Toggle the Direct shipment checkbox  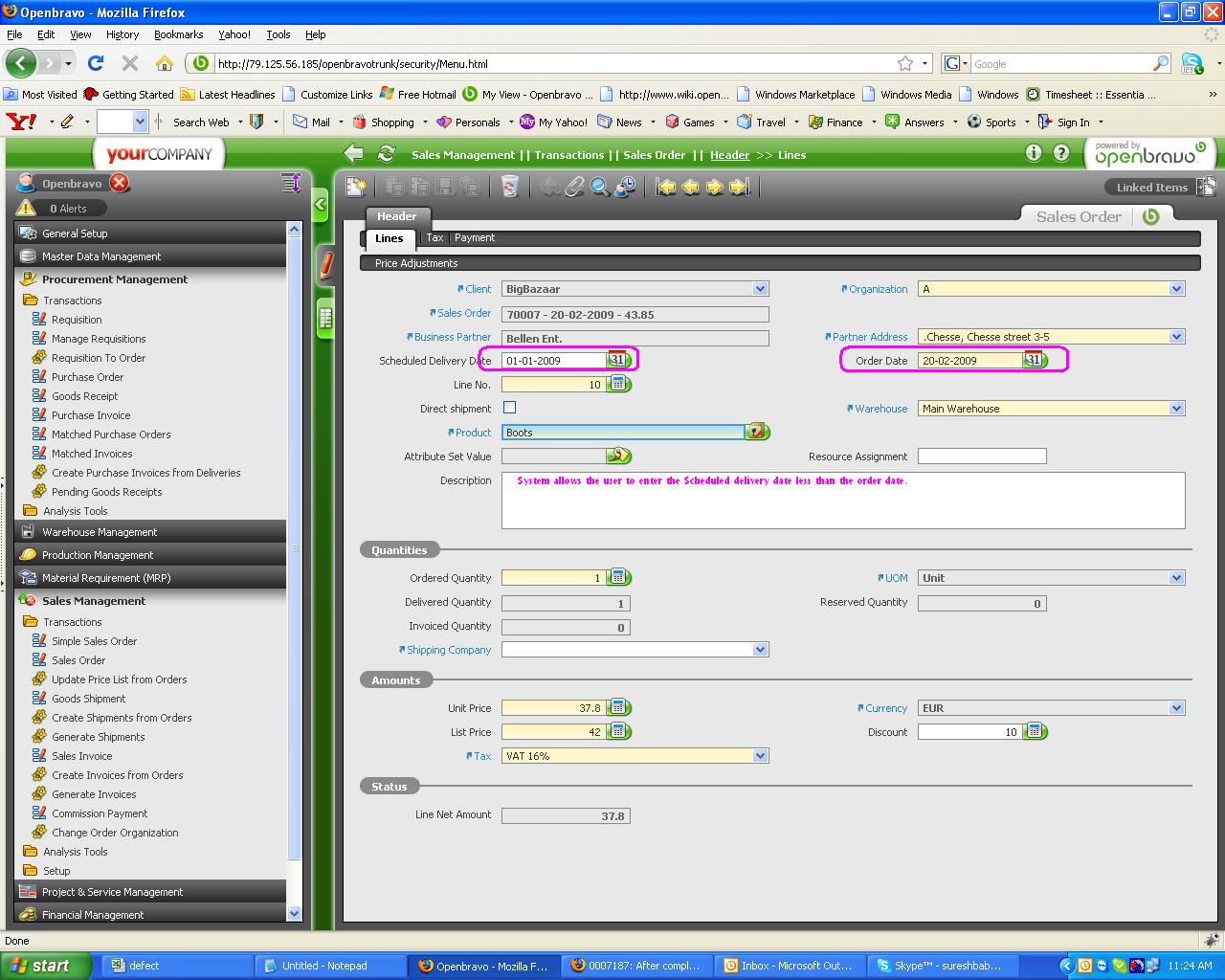510,408
